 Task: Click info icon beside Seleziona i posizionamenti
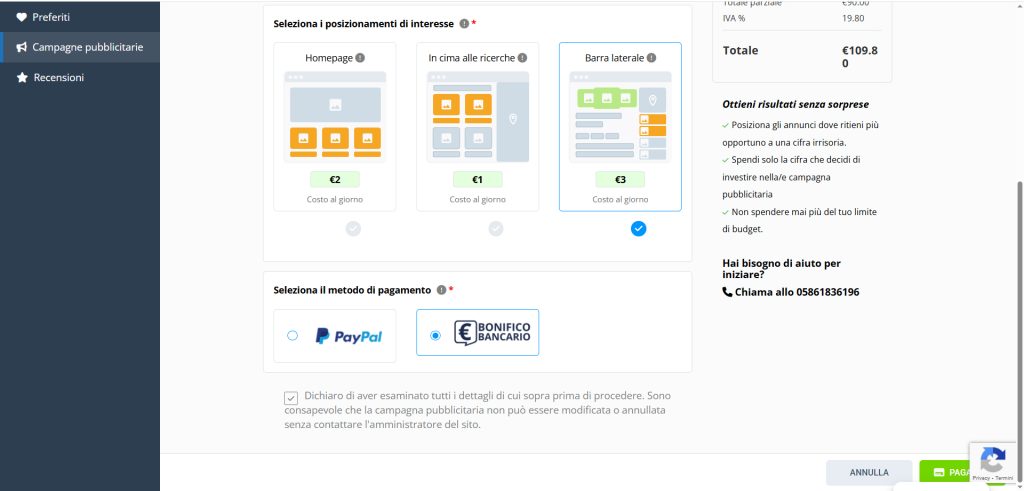click(x=464, y=23)
